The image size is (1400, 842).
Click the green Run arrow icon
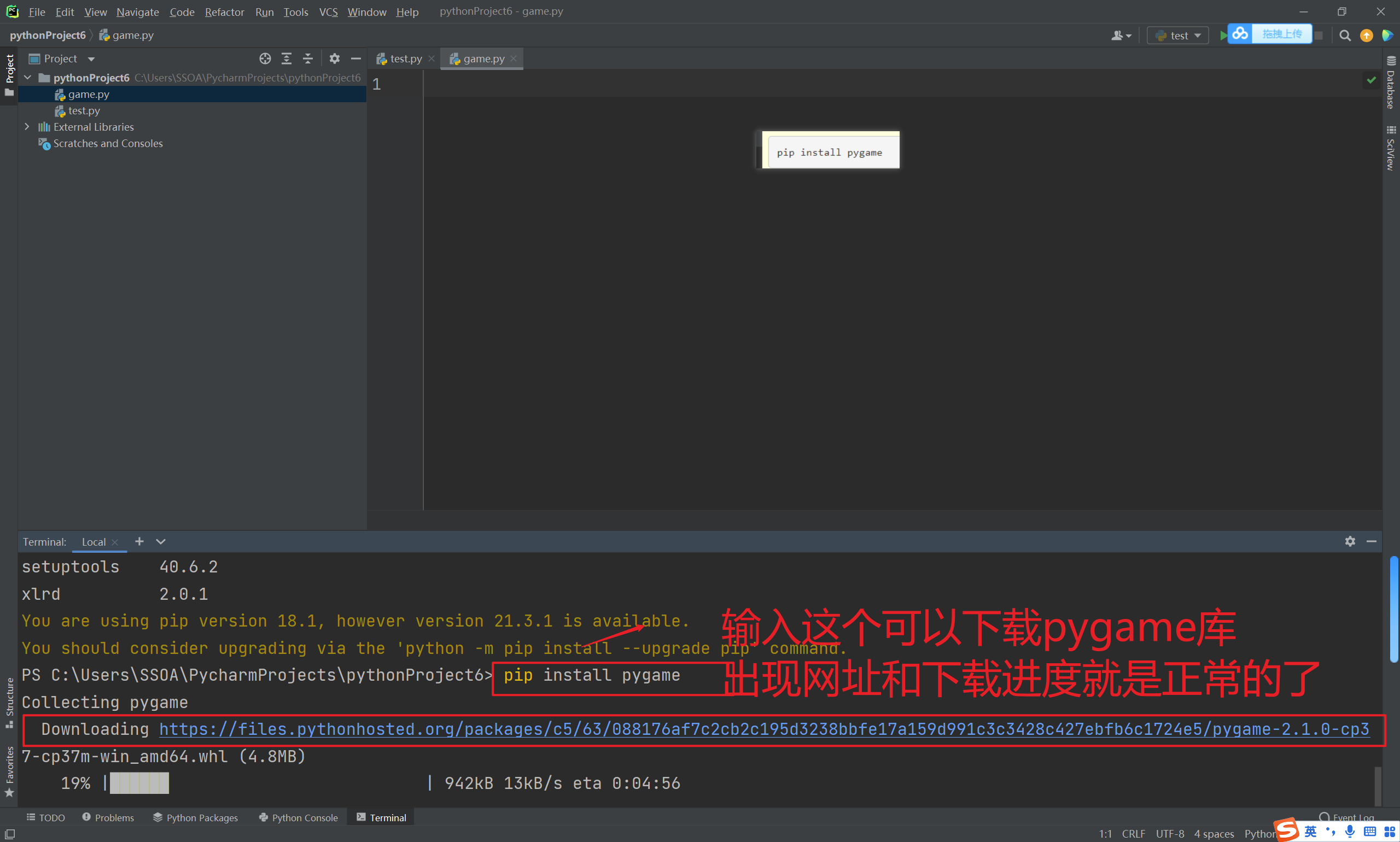(1223, 36)
